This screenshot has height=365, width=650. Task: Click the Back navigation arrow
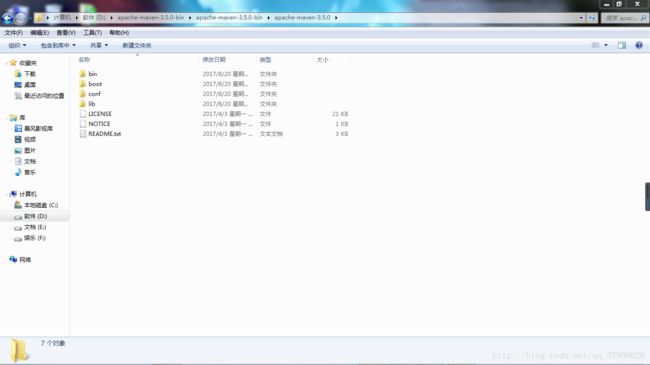(7, 18)
